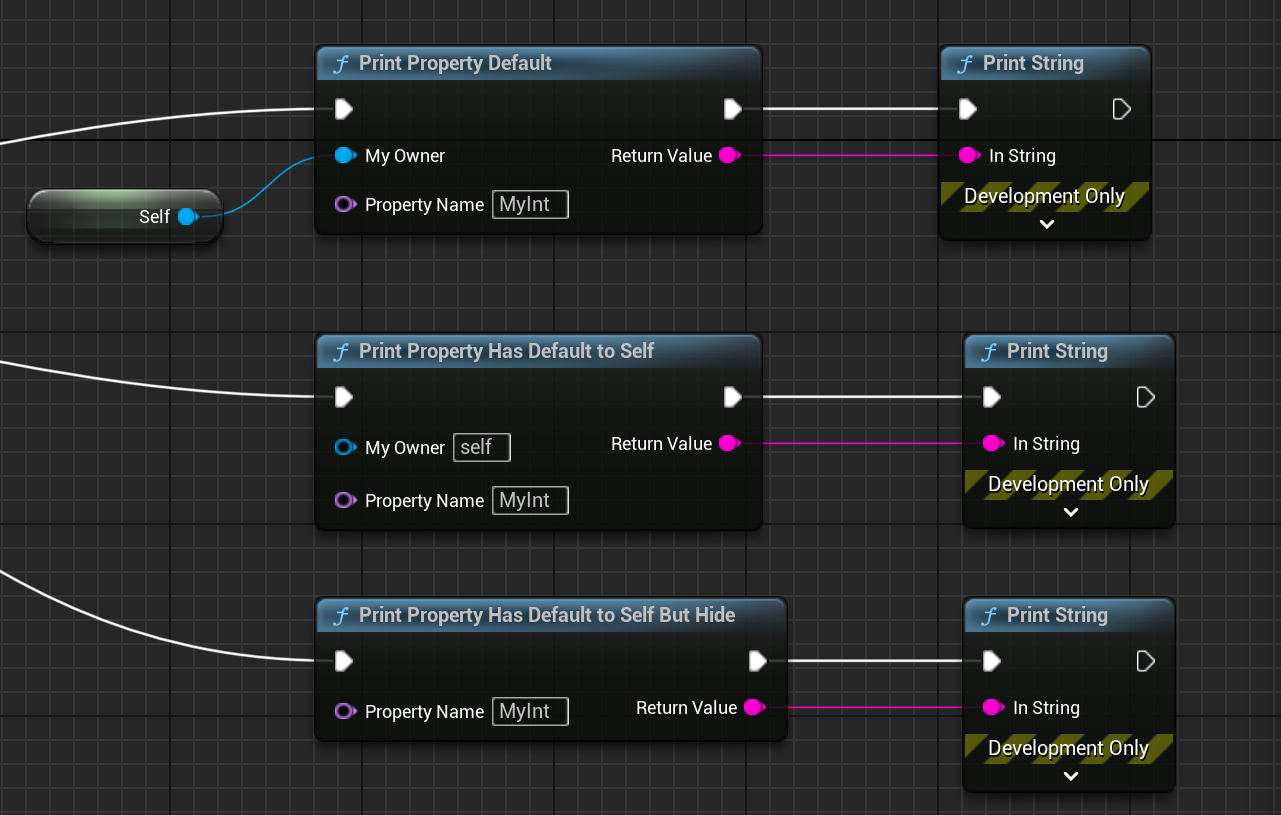This screenshot has width=1281, height=815.
Task: Click exec input pin of bottom Print String
Action: click(x=991, y=661)
